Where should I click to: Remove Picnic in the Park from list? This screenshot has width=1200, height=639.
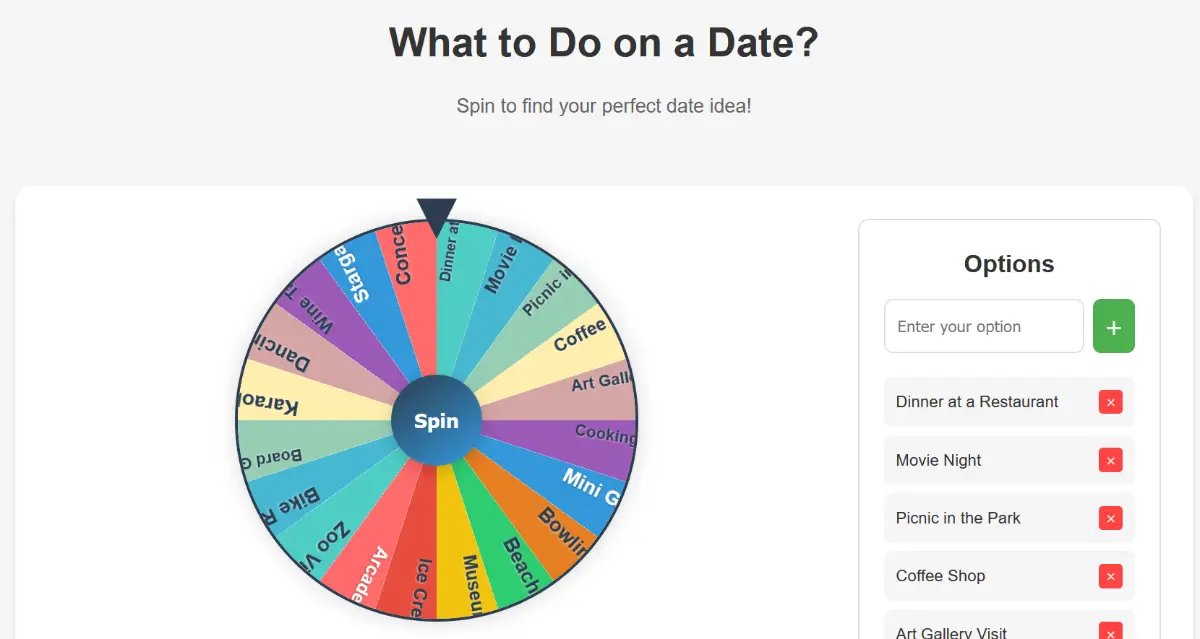(x=1110, y=518)
